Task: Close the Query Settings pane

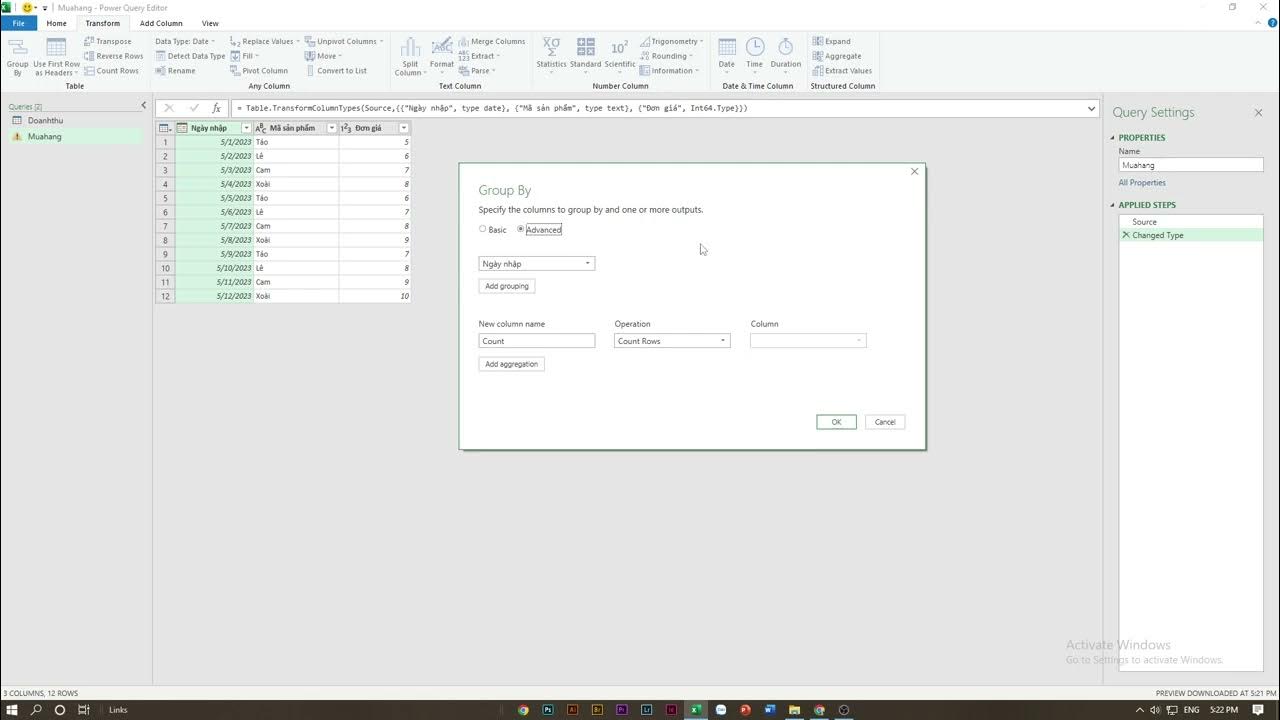Action: (x=1258, y=113)
